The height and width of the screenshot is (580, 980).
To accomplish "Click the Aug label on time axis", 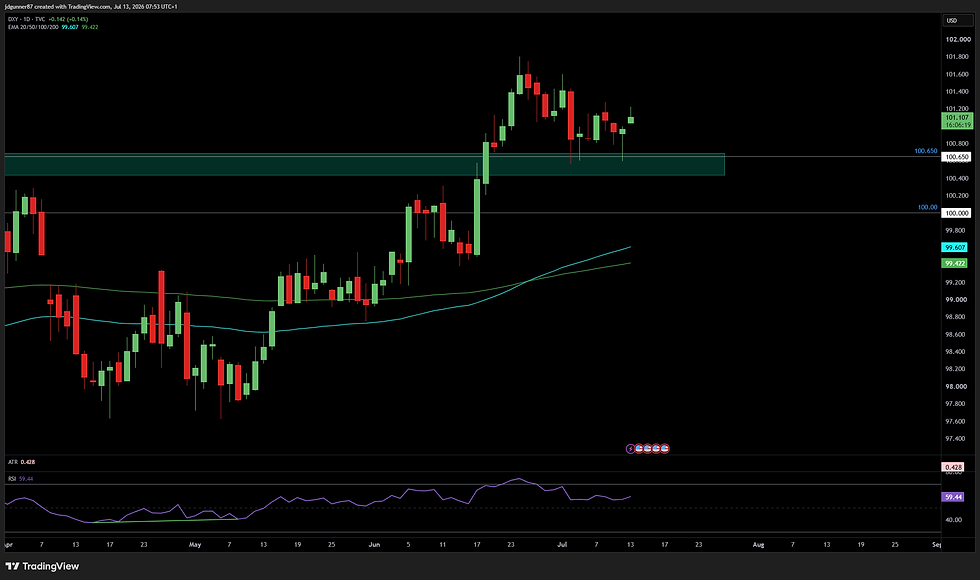I will pos(758,544).
